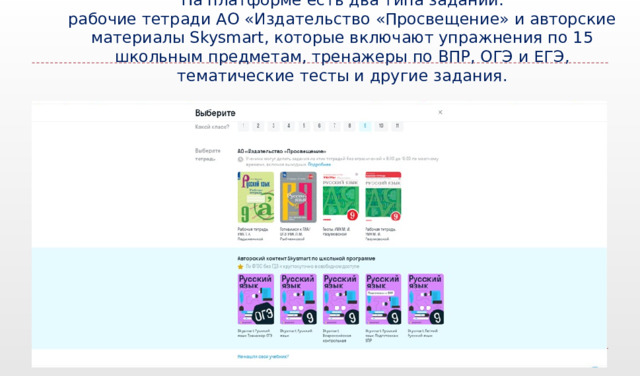The height and width of the screenshot is (376, 640).
Task: Open the Skysmart Всероссийская контрольная cover
Action: (x=341, y=299)
